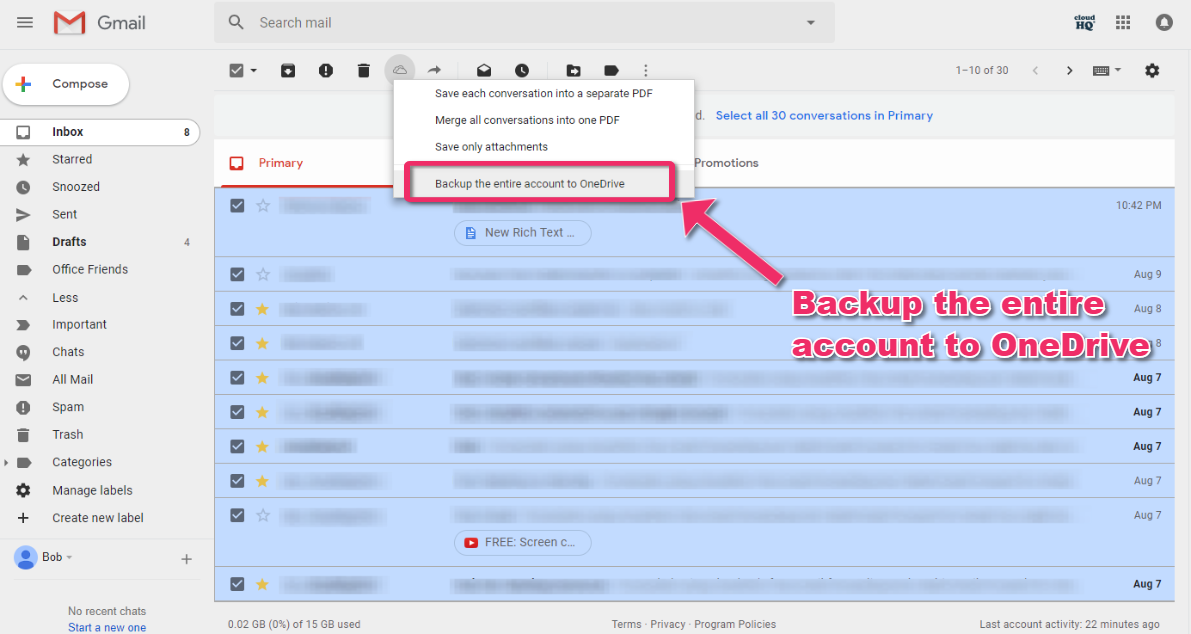Screen dimensions: 1191x634
Task: Open the settings gear
Action: click(x=1152, y=71)
